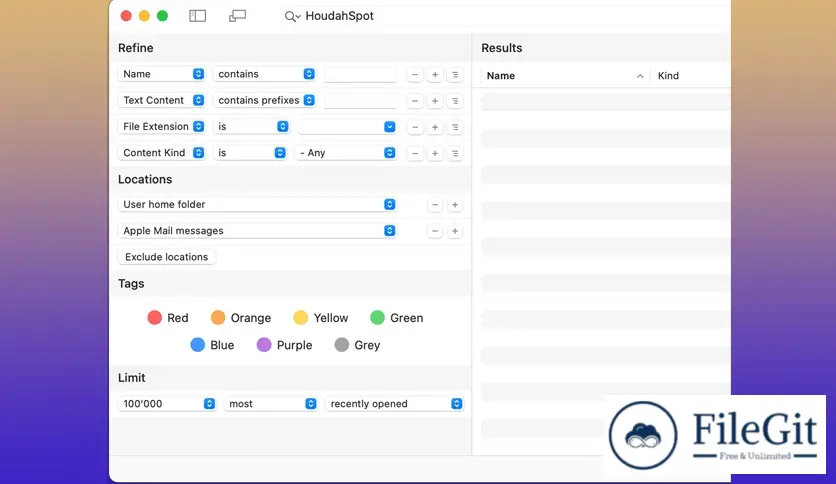Image resolution: width=836 pixels, height=484 pixels.
Task: Sort results by Name column
Action: click(x=565, y=76)
